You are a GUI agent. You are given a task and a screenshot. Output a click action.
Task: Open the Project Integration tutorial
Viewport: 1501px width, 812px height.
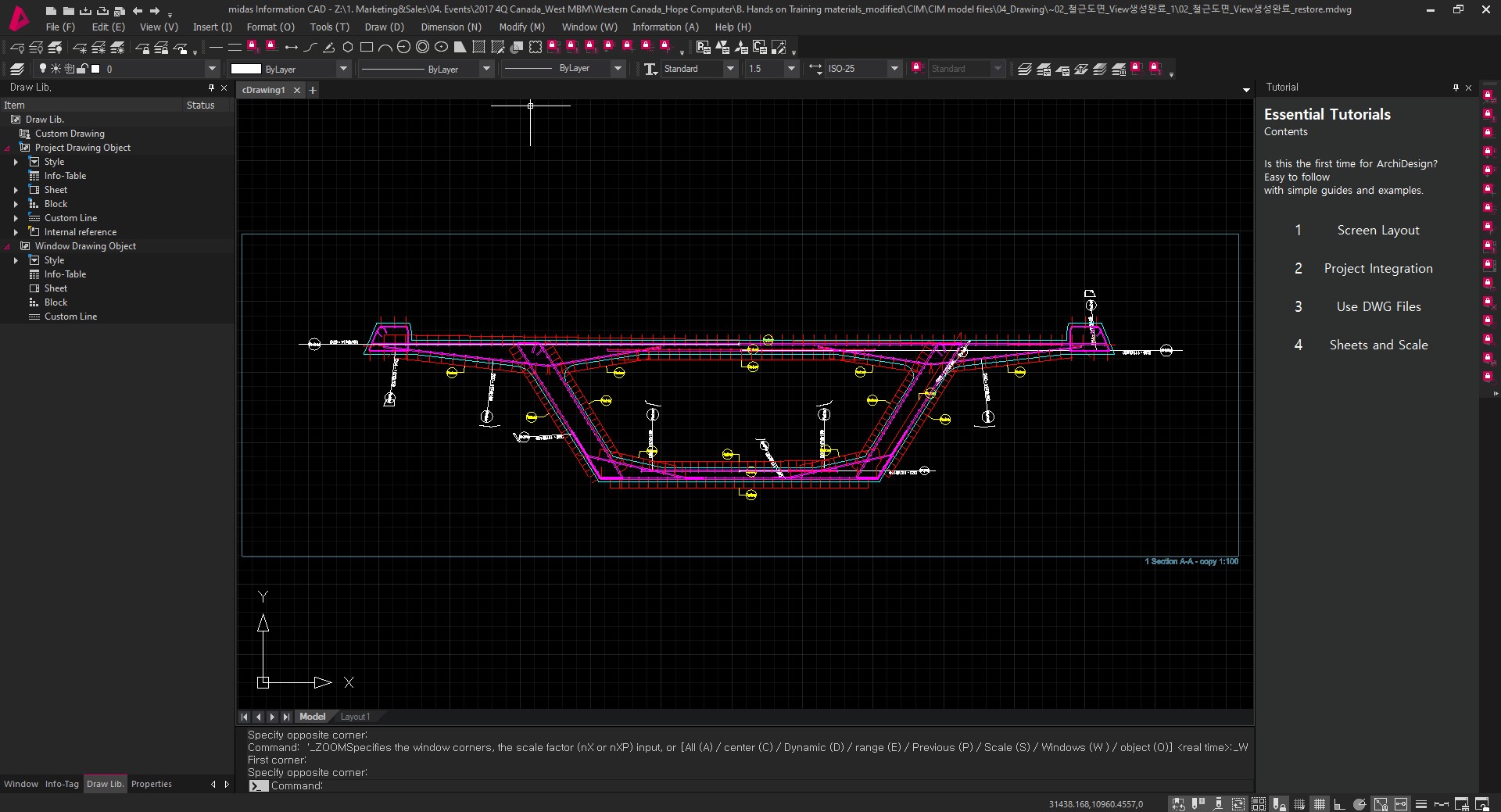tap(1377, 268)
